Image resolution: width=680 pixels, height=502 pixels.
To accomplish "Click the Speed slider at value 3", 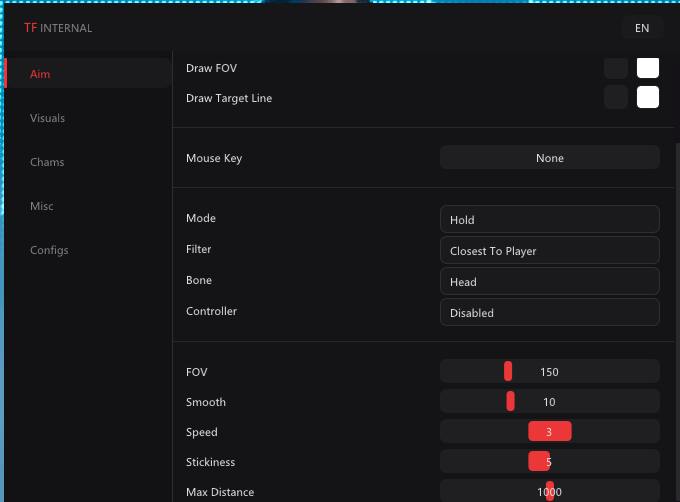I will (550, 431).
